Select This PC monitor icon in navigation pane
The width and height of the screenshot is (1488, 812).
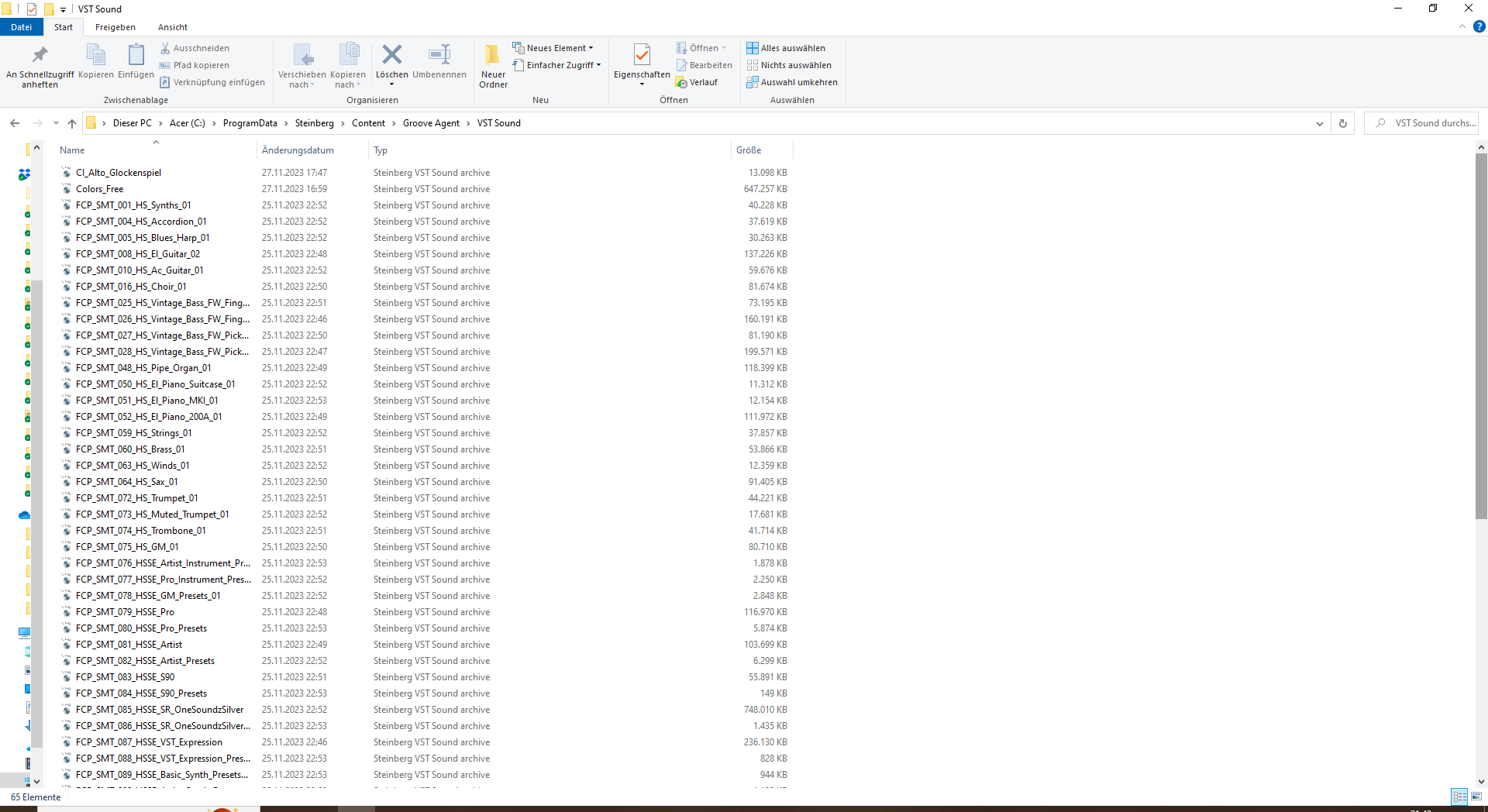coord(25,633)
